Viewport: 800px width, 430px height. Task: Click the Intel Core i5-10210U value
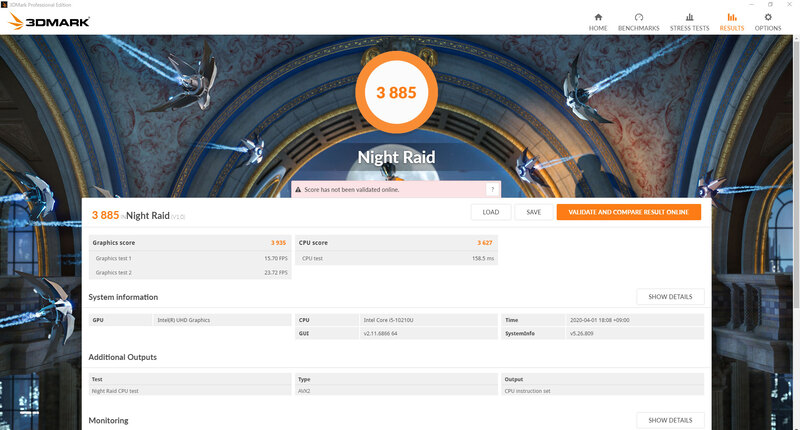click(x=388, y=320)
